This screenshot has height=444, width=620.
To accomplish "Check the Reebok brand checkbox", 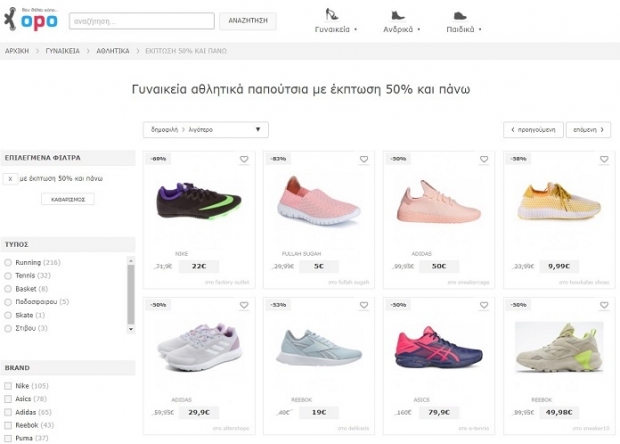I will coord(8,425).
